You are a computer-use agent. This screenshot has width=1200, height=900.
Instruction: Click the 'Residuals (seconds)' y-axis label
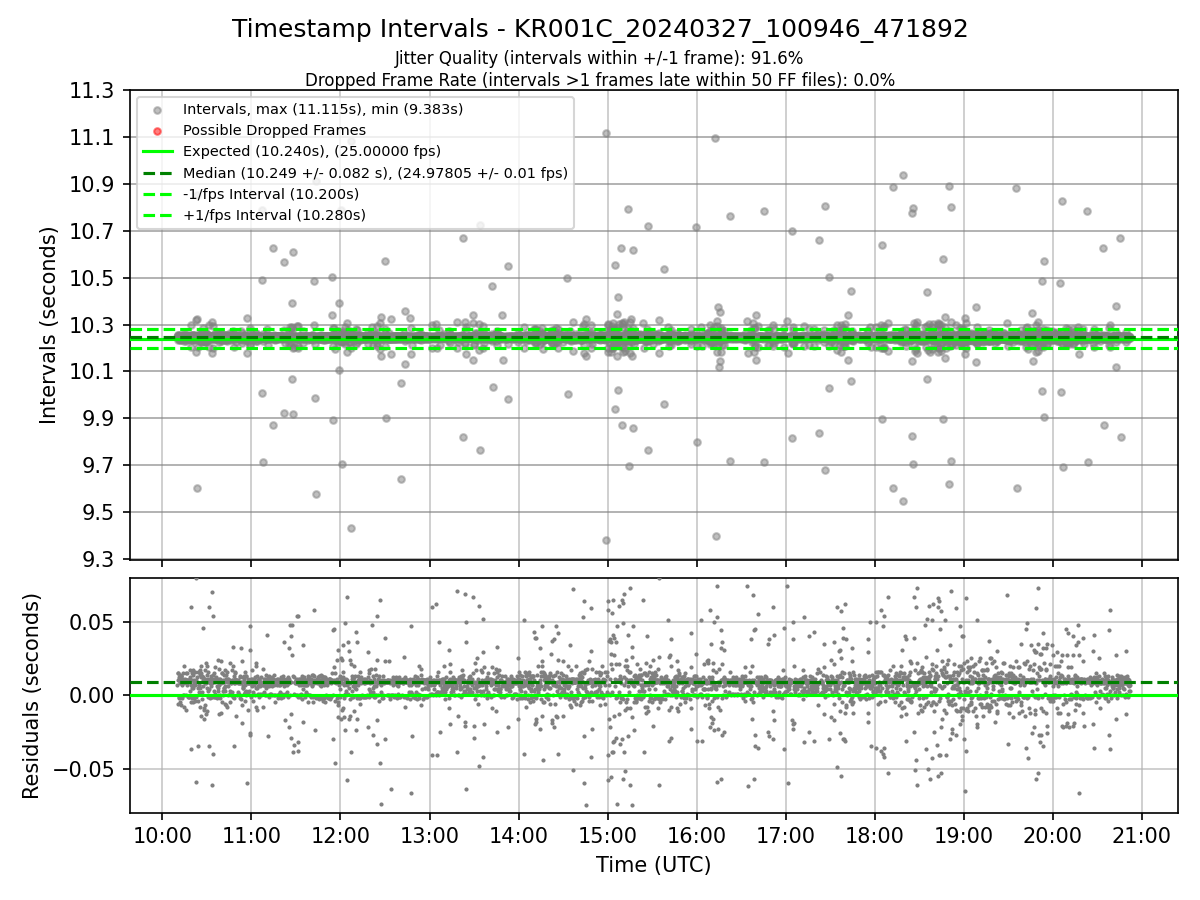pos(31,696)
